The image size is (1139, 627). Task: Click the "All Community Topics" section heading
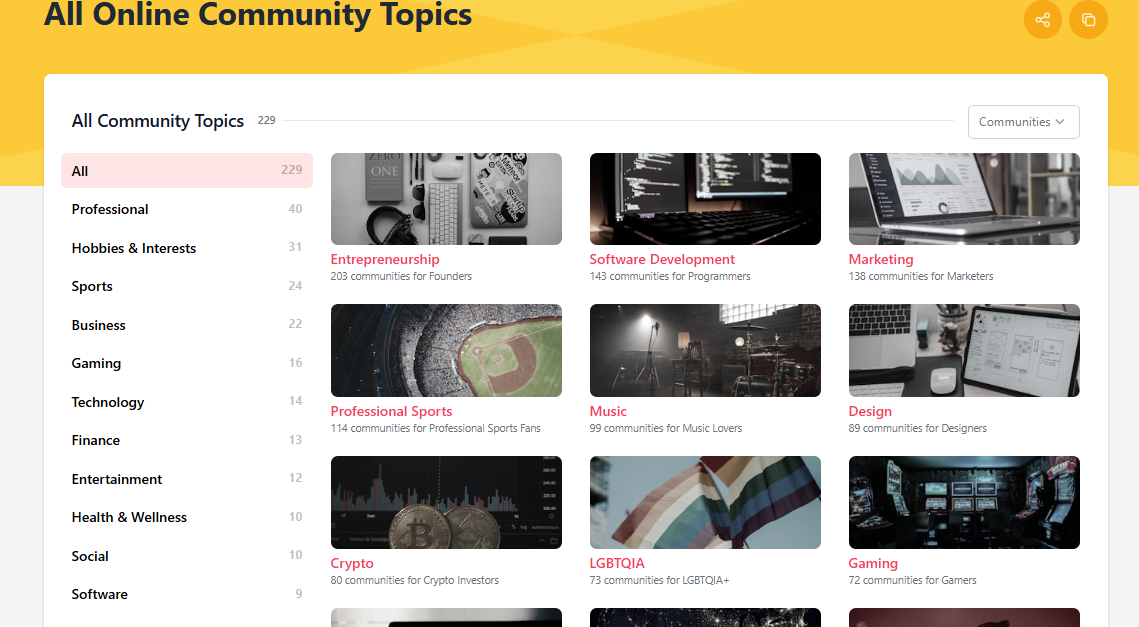click(x=158, y=121)
